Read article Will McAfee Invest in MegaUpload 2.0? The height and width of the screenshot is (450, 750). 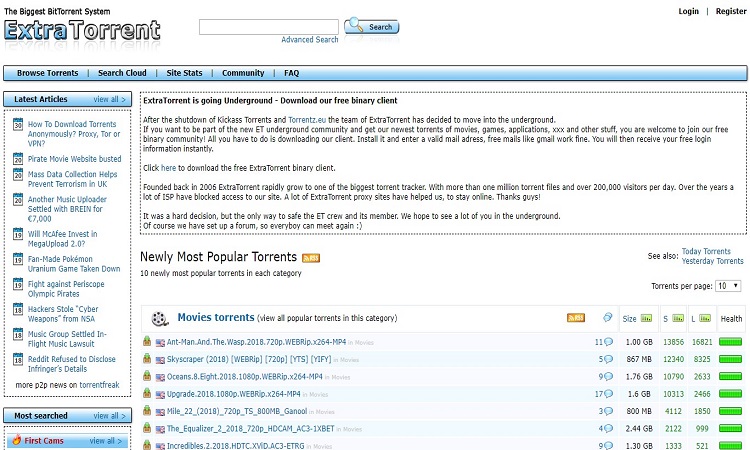pyautogui.click(x=62, y=239)
